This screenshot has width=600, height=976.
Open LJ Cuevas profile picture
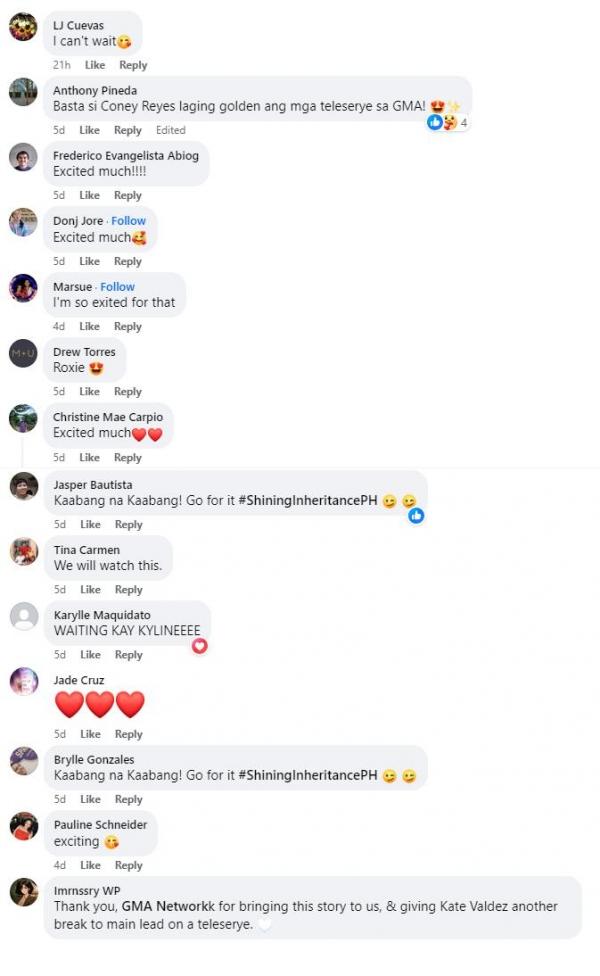click(x=23, y=27)
